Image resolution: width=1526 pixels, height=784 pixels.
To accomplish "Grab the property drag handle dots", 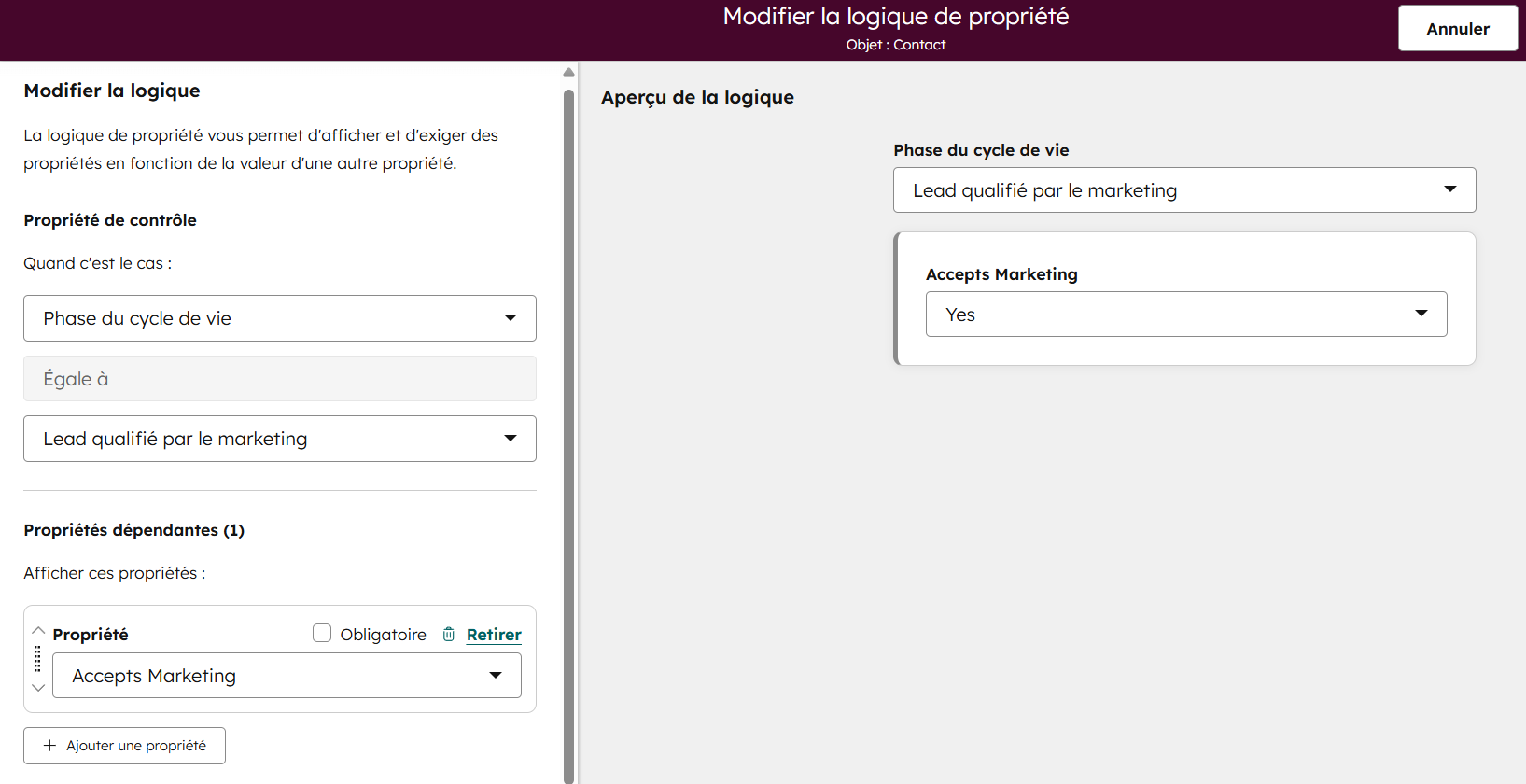I will click(37, 659).
